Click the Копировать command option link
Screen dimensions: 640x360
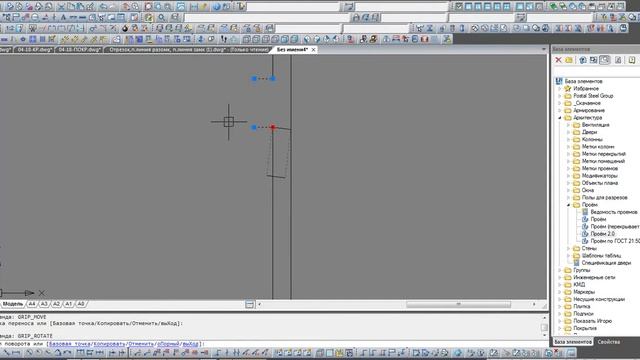click(x=109, y=344)
